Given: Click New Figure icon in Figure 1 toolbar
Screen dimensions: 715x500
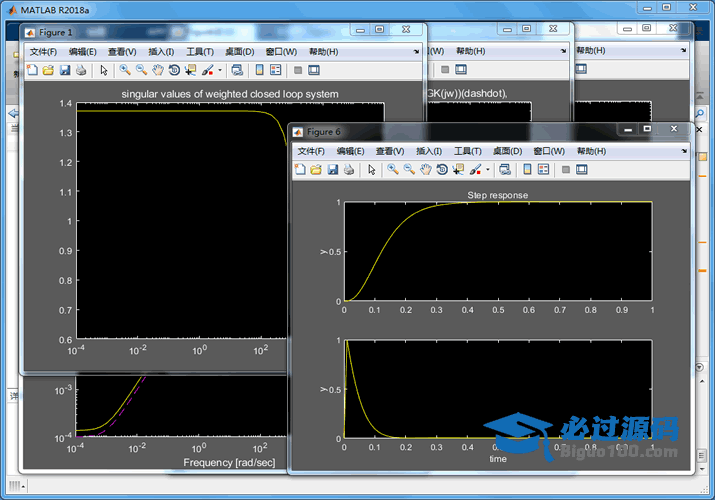Looking at the screenshot, I should pyautogui.click(x=32, y=70).
